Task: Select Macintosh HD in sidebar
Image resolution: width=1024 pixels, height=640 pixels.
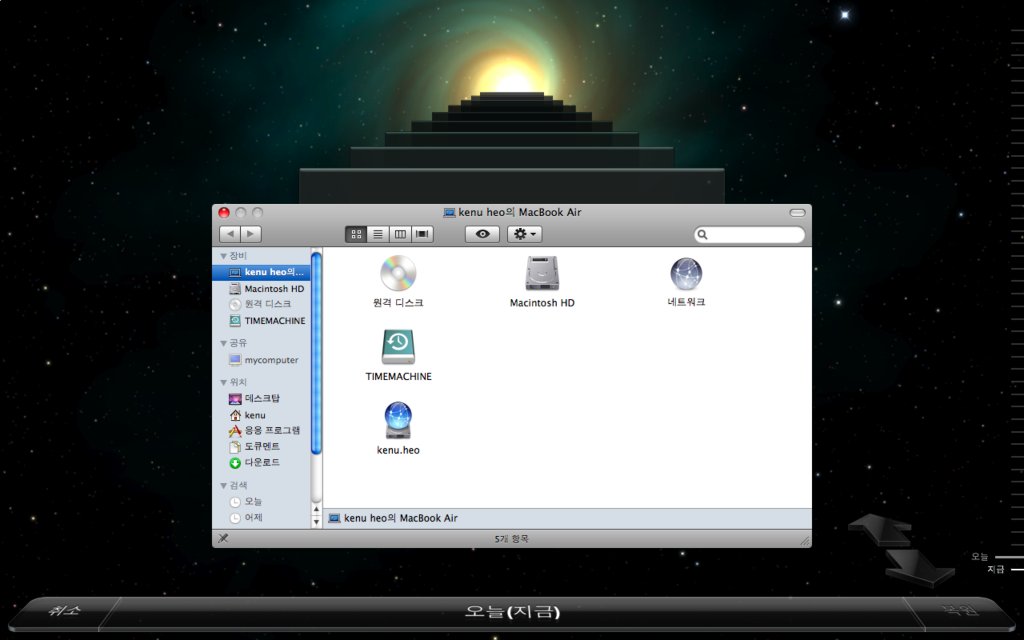Action: click(261, 289)
